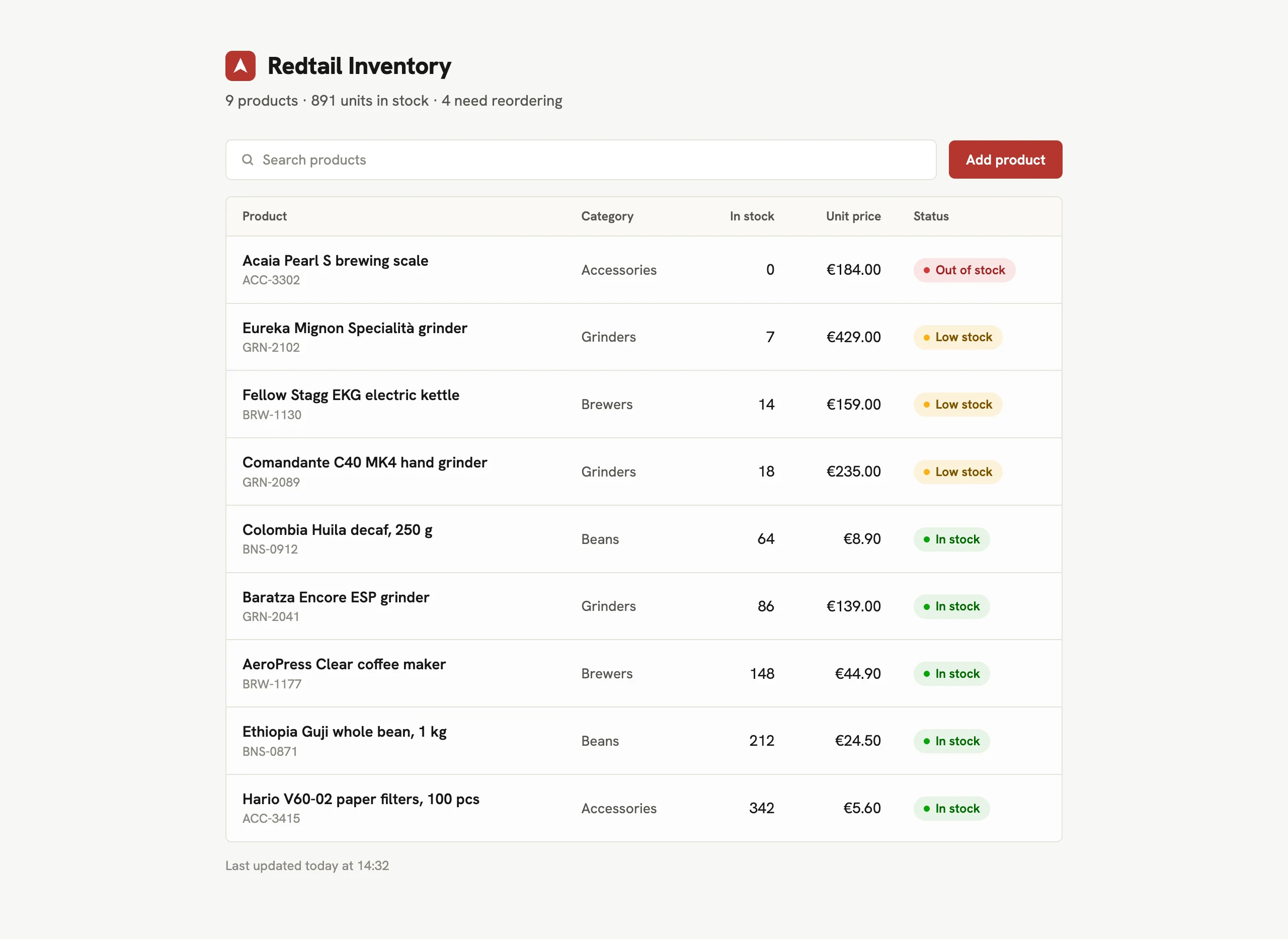This screenshot has height=939, width=1288.
Task: Click SKU GRN-2041
Action: coord(271,617)
